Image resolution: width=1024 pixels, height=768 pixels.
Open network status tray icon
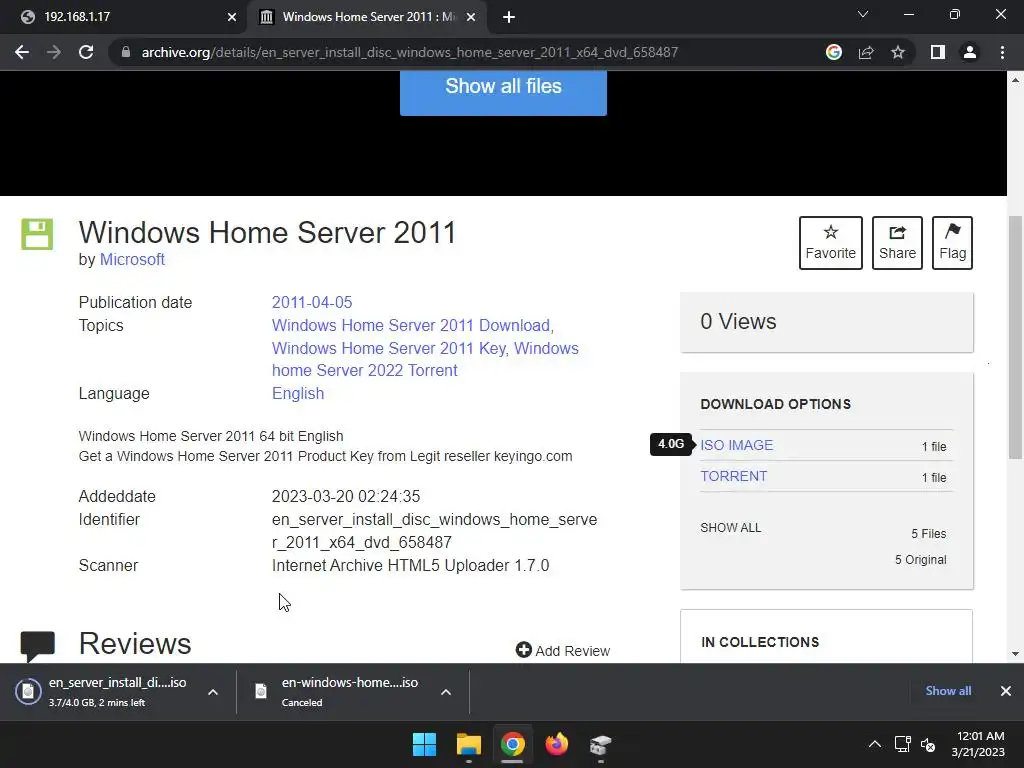tap(903, 744)
